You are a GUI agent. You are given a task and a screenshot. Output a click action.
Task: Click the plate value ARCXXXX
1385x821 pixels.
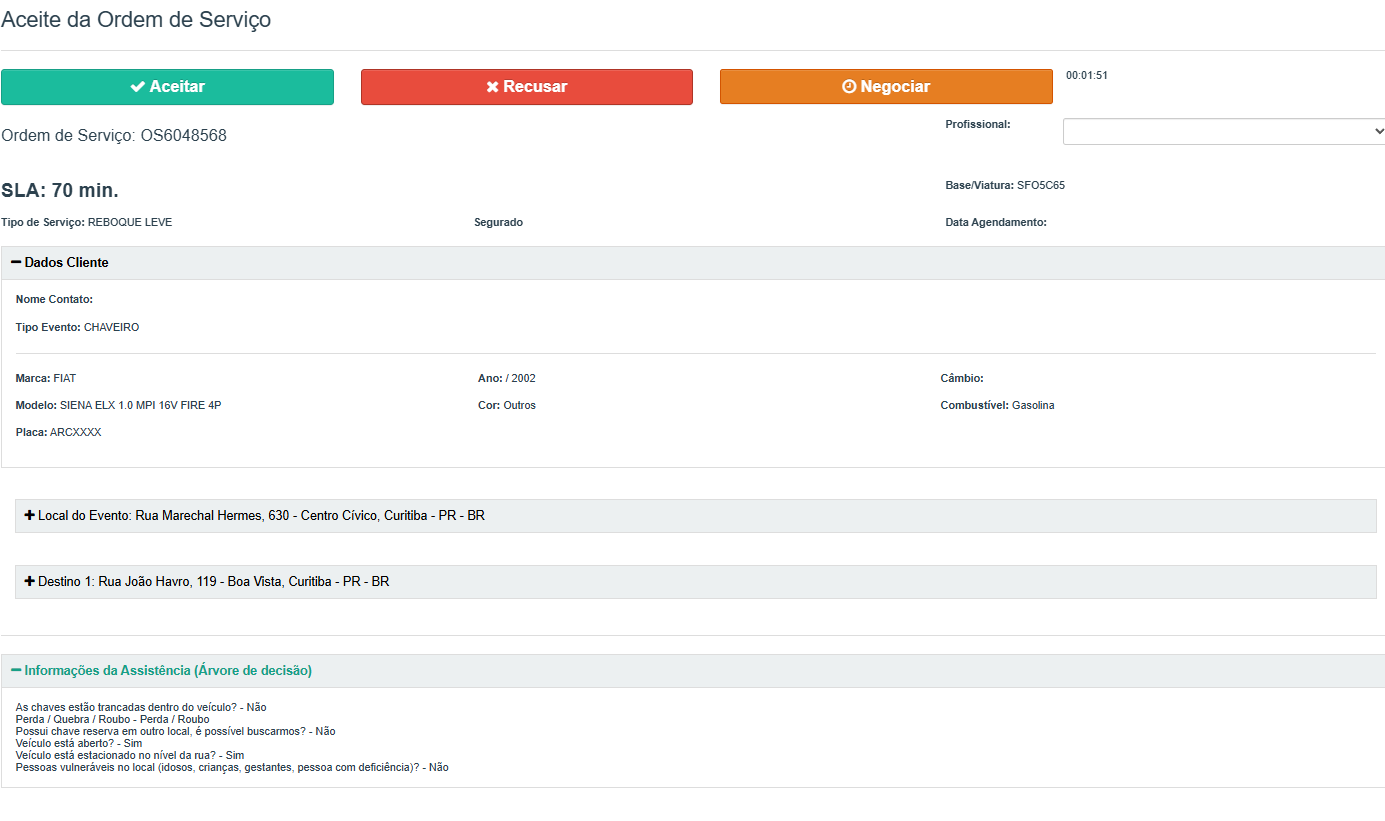[75, 433]
